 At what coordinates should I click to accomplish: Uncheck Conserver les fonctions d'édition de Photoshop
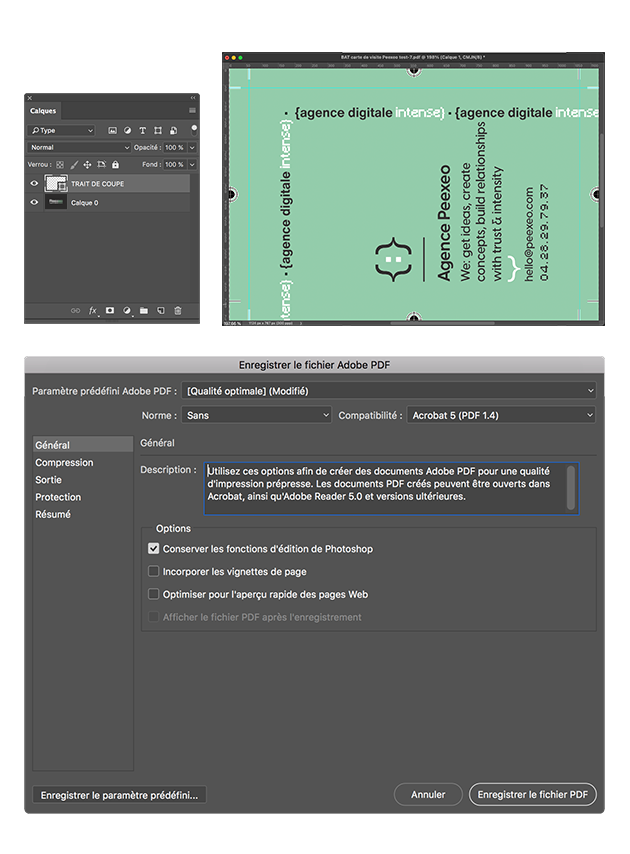pos(154,548)
